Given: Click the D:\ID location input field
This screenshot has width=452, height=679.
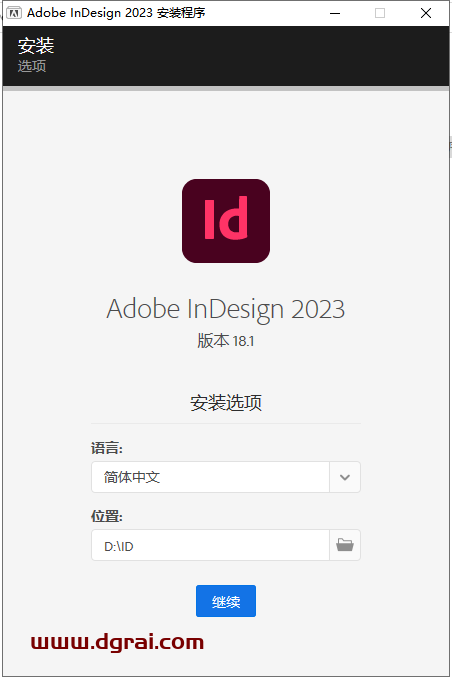Looking at the screenshot, I should tap(210, 545).
